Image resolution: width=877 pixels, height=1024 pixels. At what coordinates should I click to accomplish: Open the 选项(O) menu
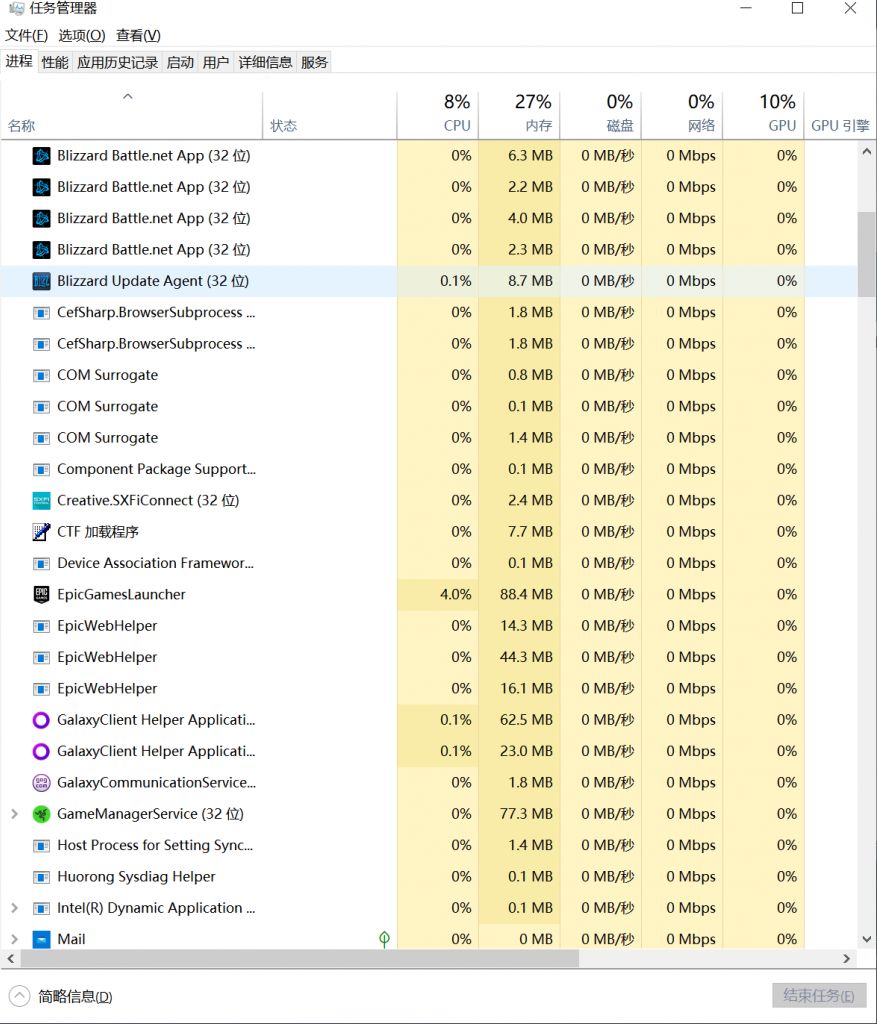click(82, 35)
